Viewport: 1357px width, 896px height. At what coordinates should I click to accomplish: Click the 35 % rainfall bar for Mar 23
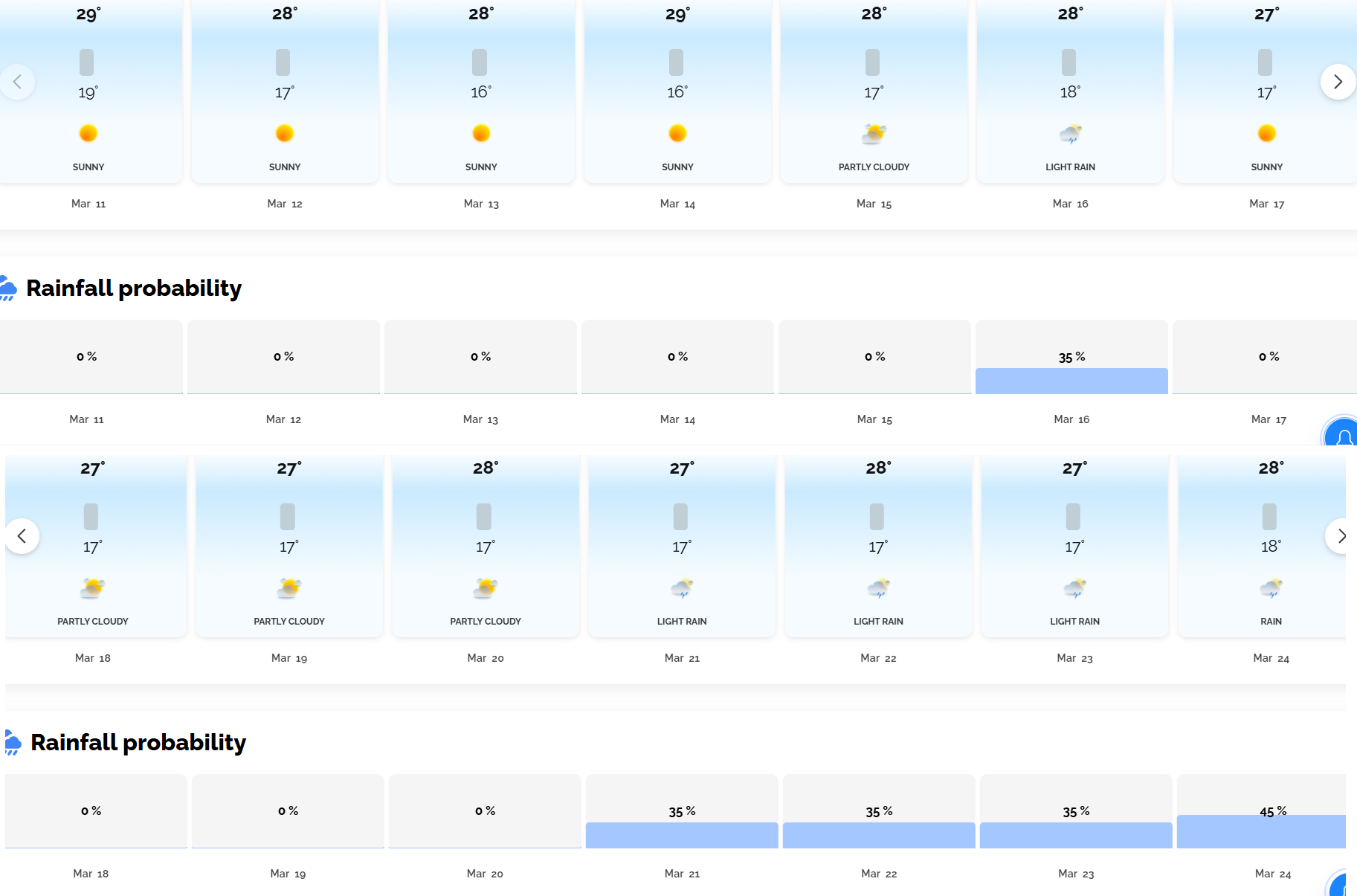(x=1076, y=835)
